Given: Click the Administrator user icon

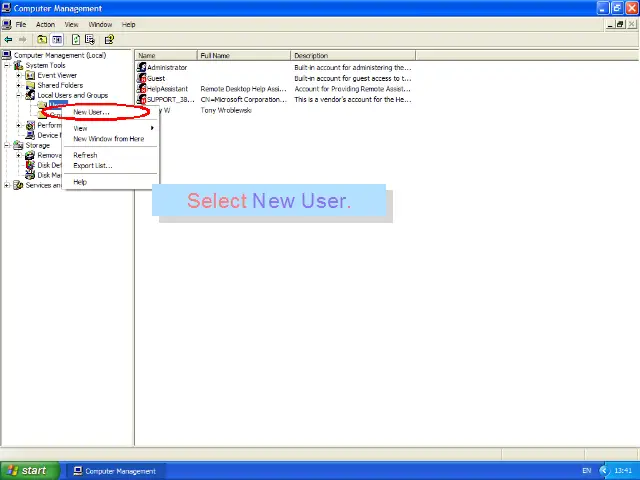Looking at the screenshot, I should click(x=142, y=67).
